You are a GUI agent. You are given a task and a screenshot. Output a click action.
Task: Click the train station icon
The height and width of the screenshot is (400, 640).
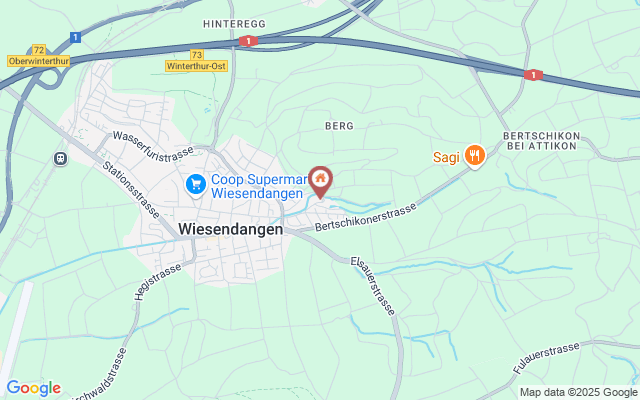60,159
